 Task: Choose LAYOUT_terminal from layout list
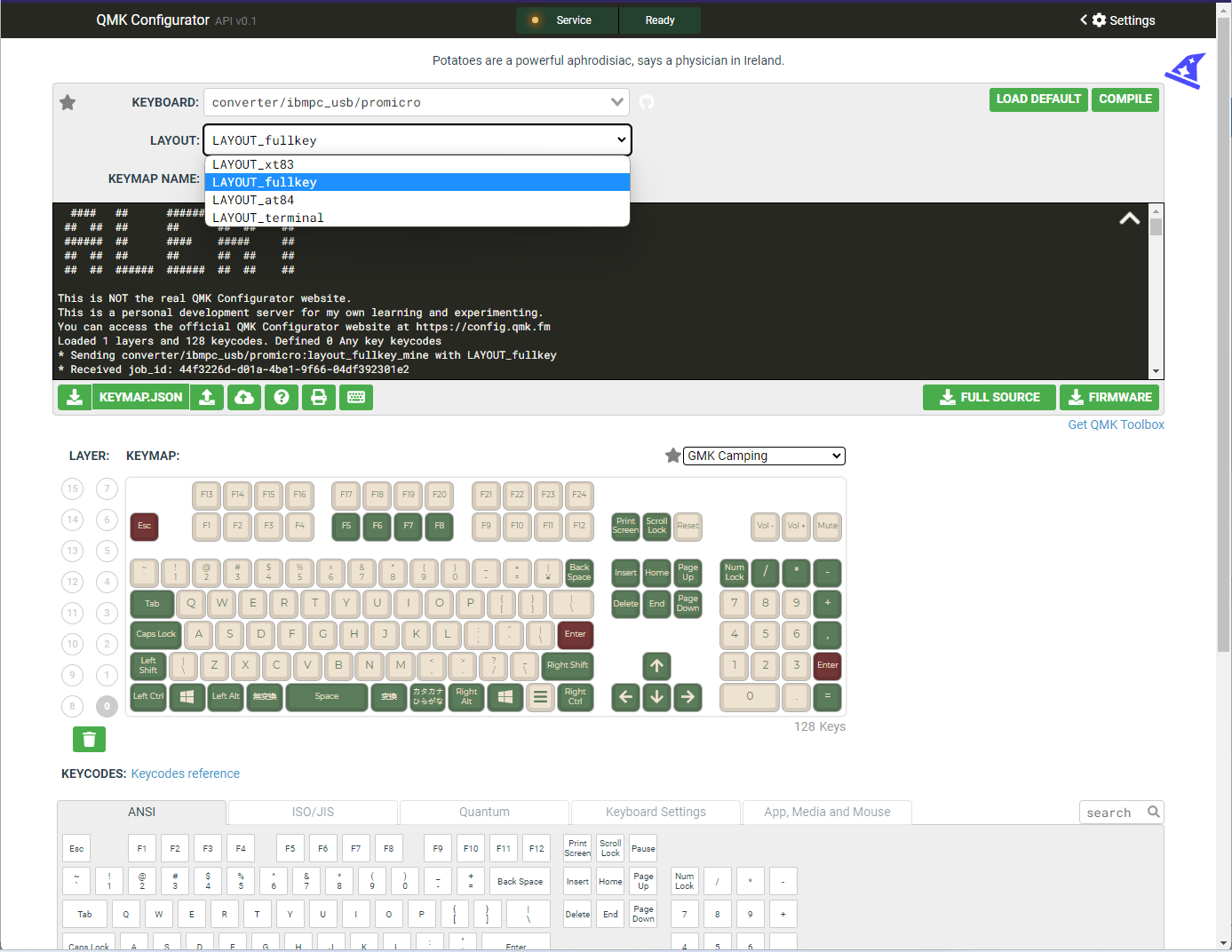point(268,218)
